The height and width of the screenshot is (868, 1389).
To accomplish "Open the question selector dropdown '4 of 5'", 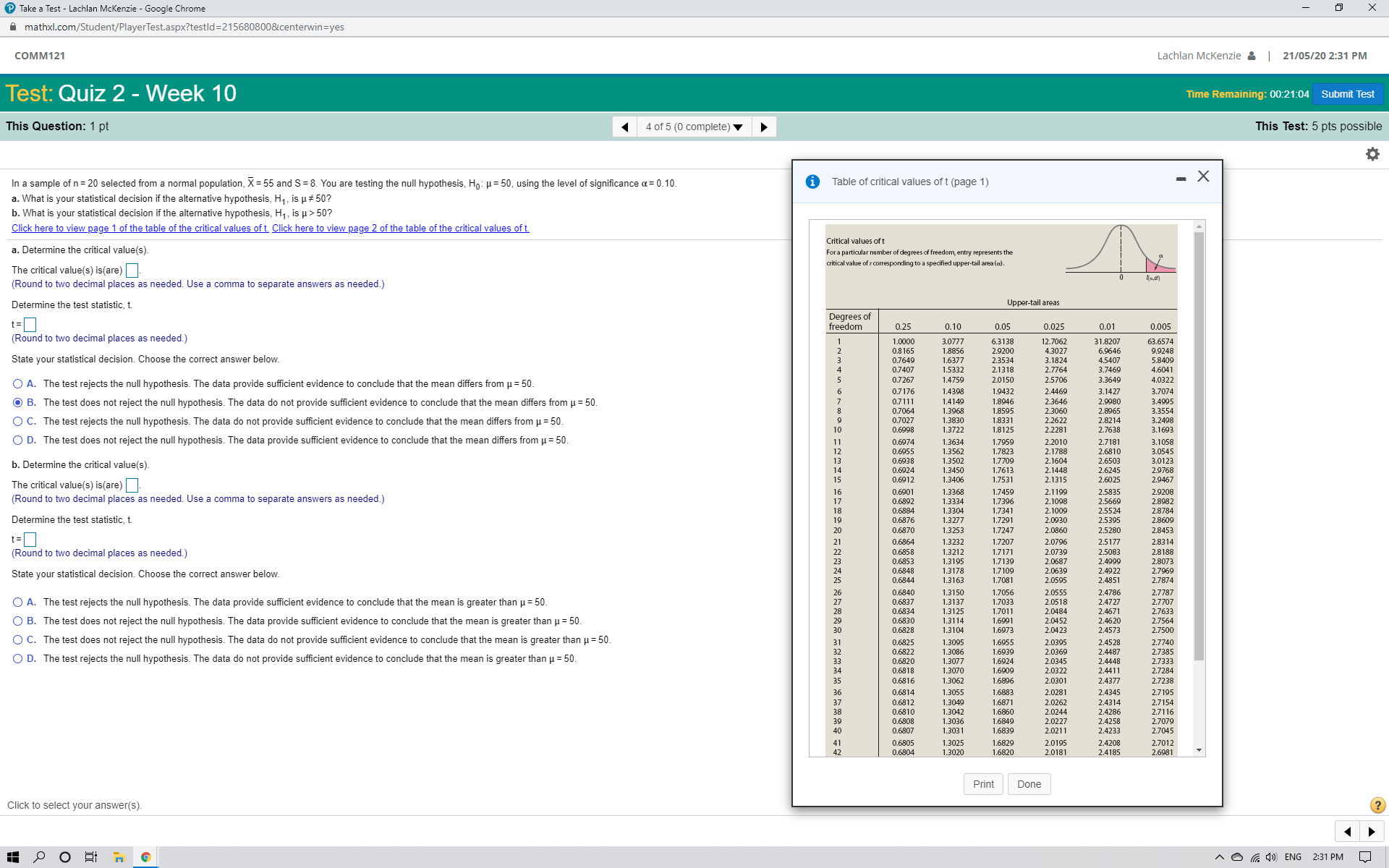I will pyautogui.click(x=694, y=127).
